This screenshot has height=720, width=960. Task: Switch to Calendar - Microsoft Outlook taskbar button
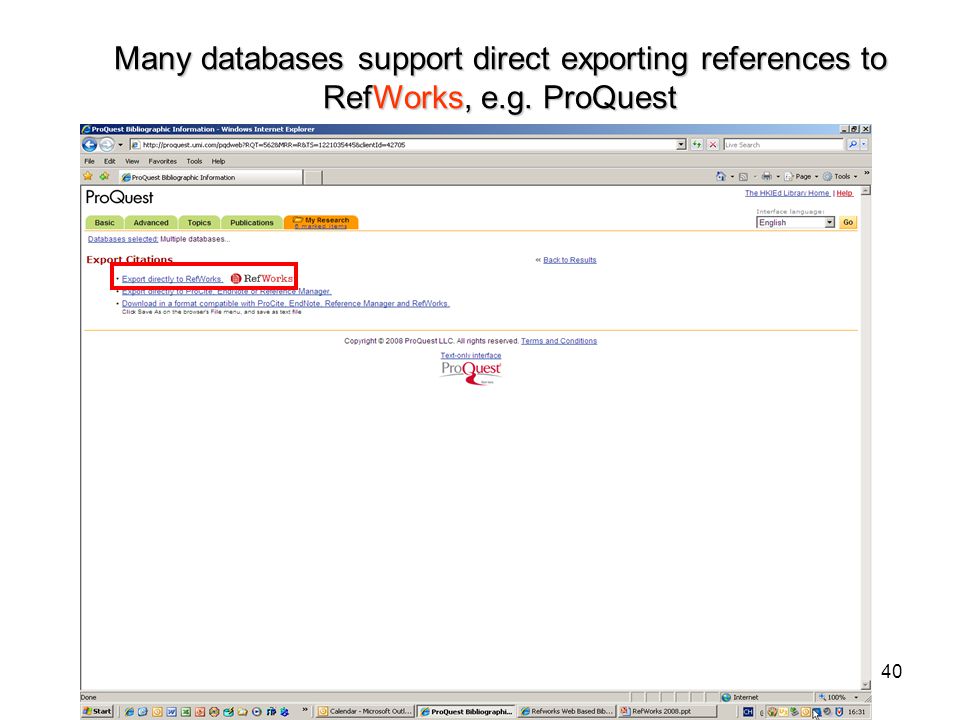tap(365, 711)
